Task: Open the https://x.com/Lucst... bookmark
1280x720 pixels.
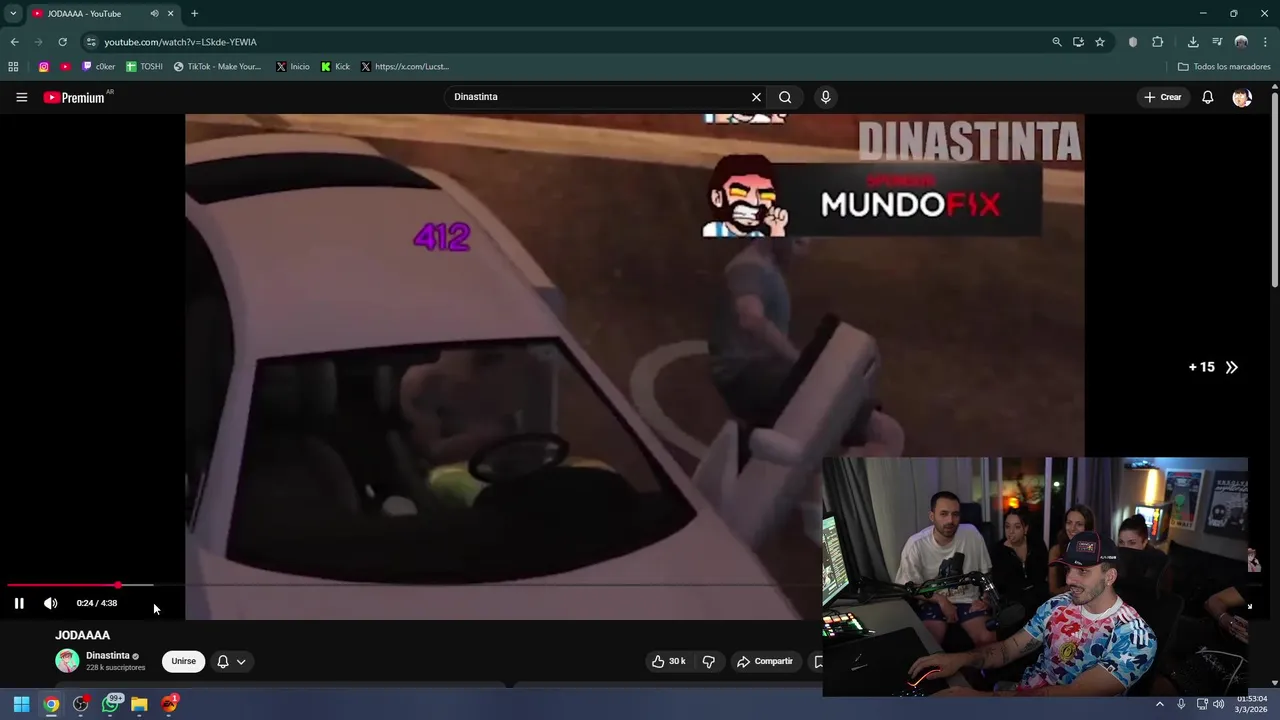Action: (404, 67)
